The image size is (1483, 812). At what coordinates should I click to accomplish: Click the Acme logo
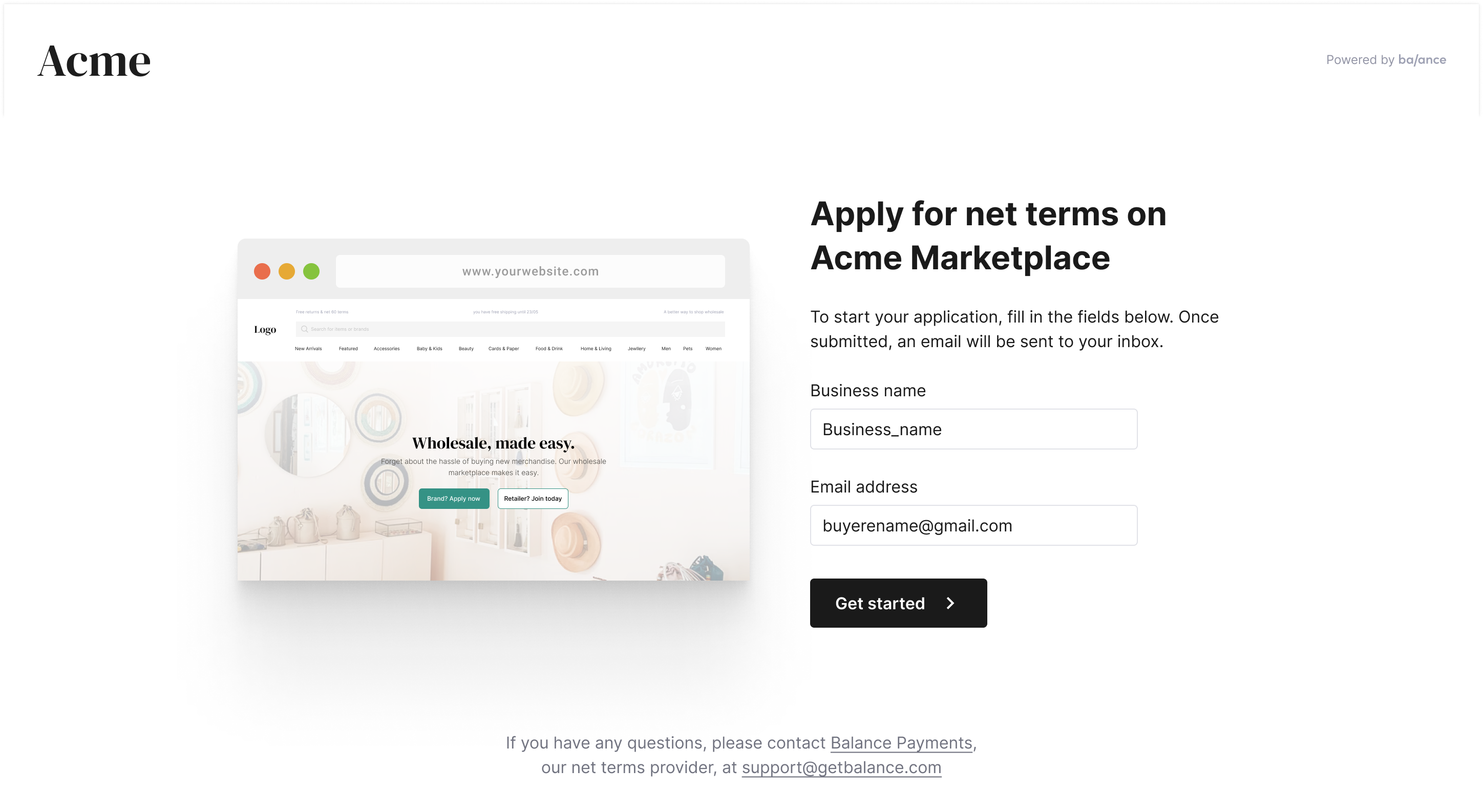pyautogui.click(x=94, y=61)
